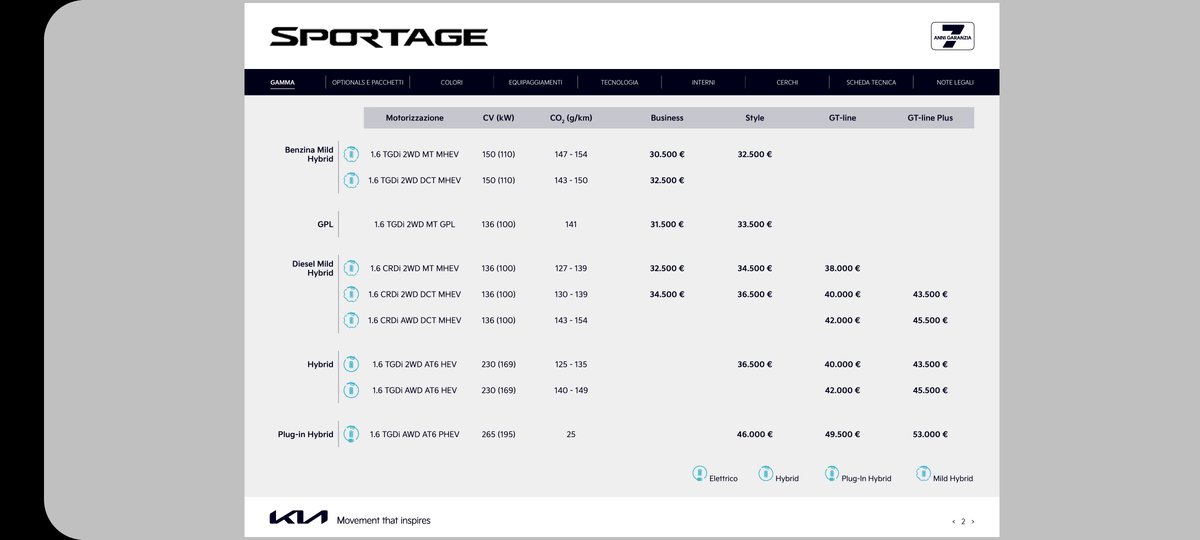This screenshot has height=540, width=1200.
Task: Click mild hybrid icon for 1.6 CRDi 2WD DCT MHEV
Action: (351, 294)
